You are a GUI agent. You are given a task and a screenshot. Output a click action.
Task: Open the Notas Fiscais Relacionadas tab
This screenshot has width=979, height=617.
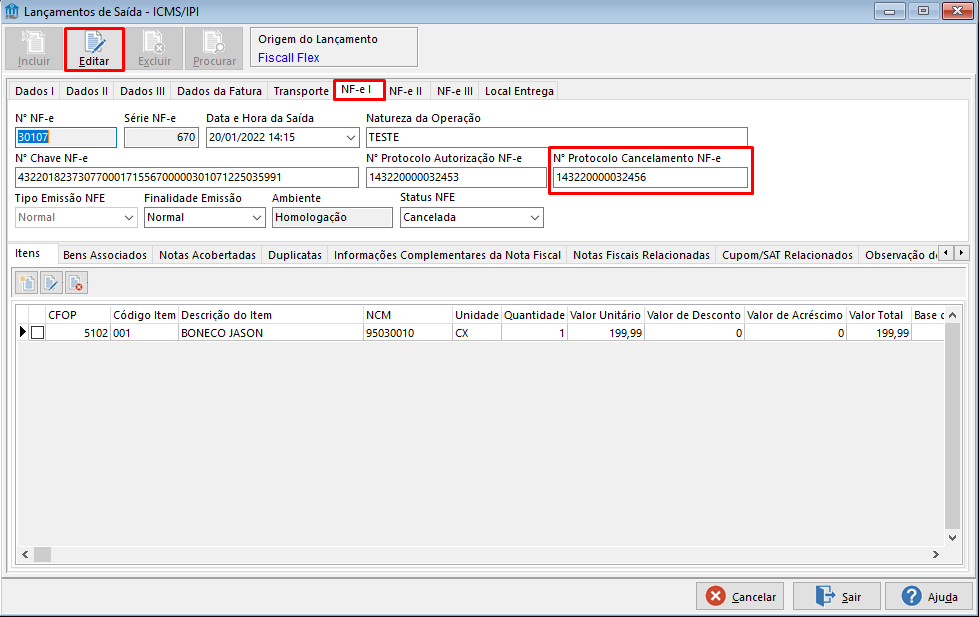pos(641,255)
